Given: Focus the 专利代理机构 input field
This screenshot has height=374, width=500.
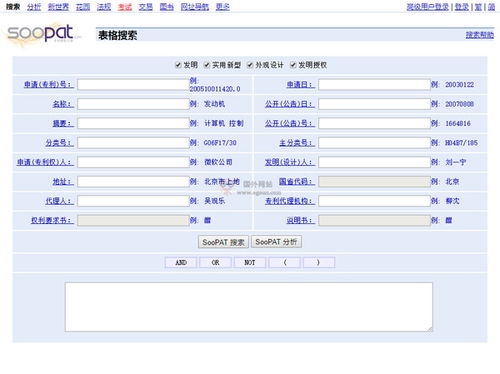Looking at the screenshot, I should tap(374, 201).
